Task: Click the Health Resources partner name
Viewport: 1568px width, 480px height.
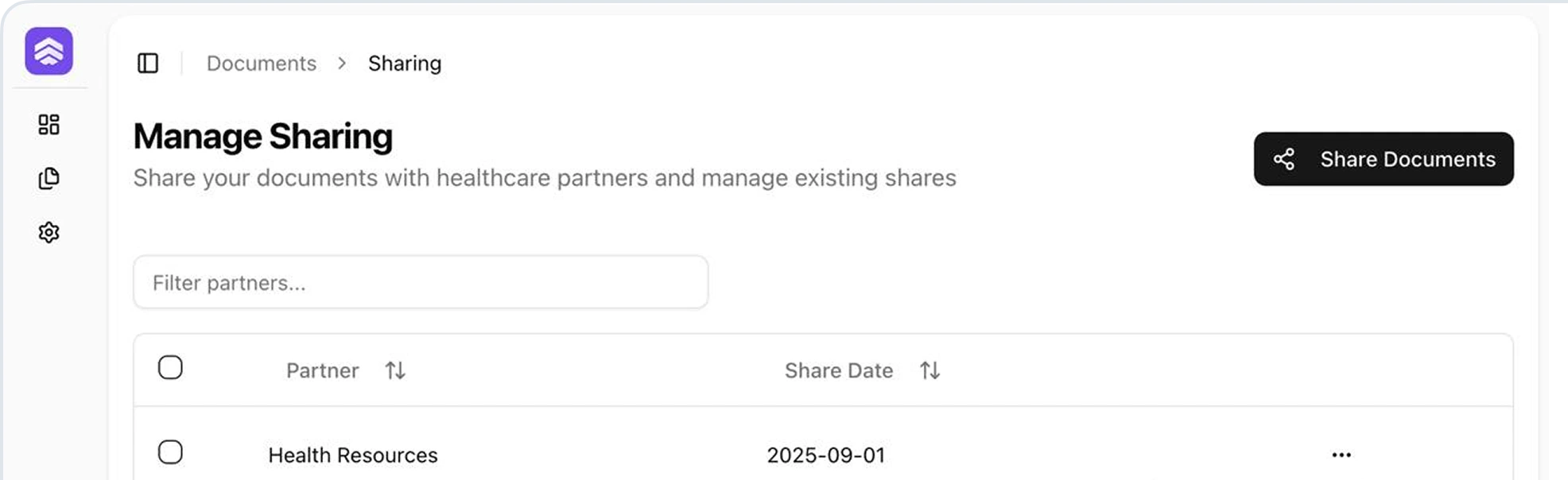Action: coord(353,455)
